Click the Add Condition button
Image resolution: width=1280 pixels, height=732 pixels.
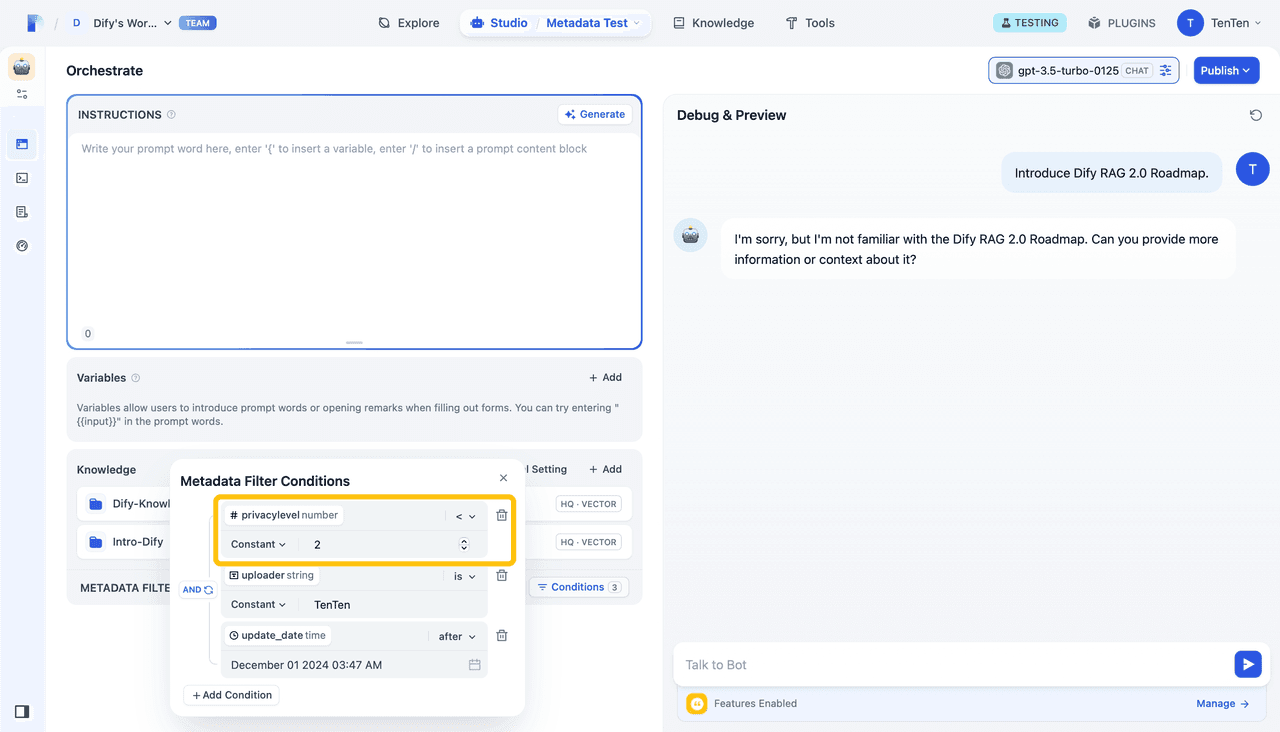pos(232,695)
